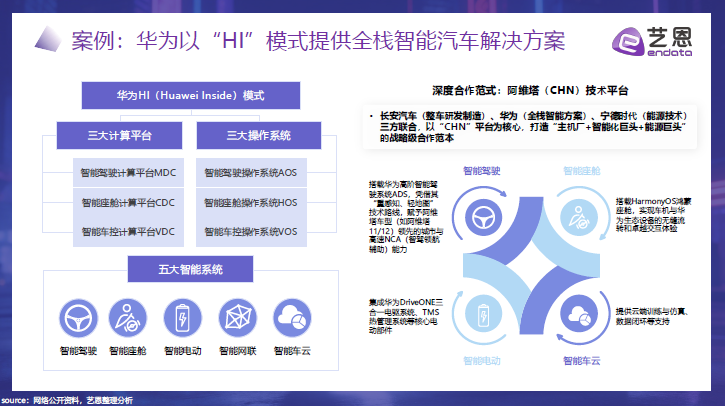Select the 华为HI (Huawei Inside) 模式 box
This screenshot has width=725, height=406.
pos(191,96)
